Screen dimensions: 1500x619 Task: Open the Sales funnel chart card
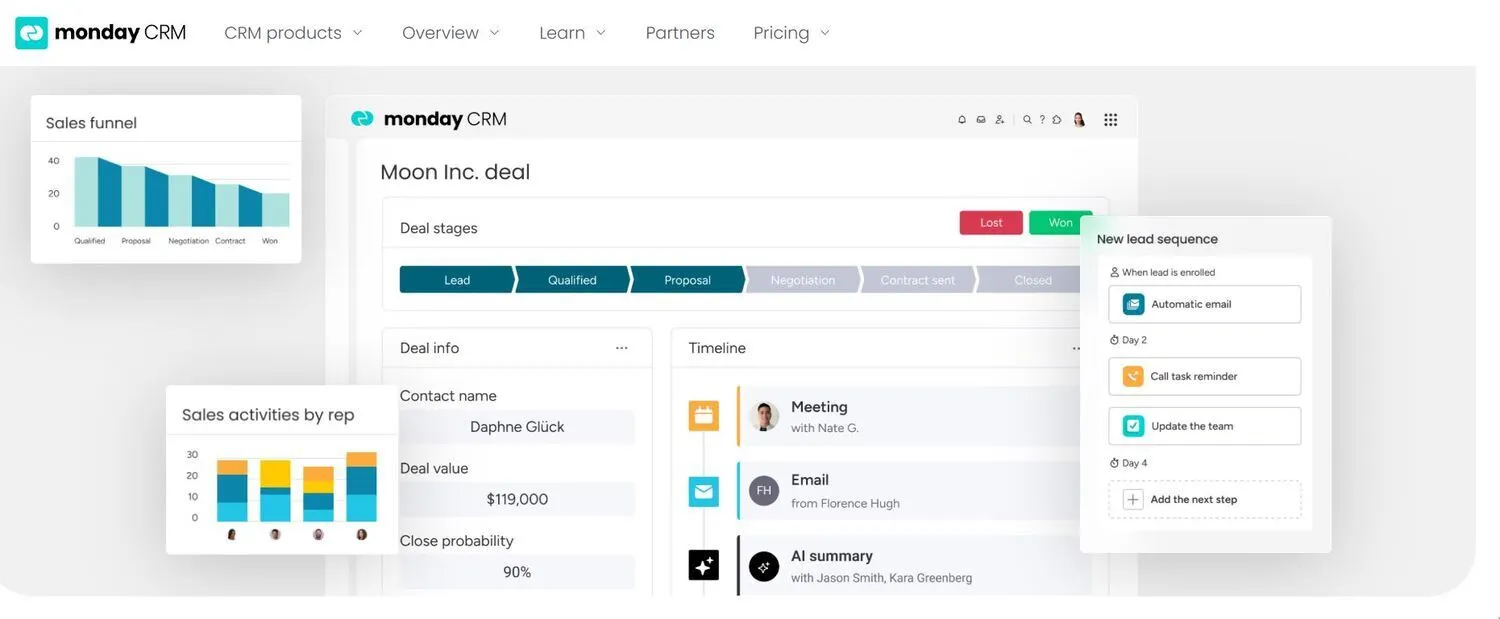166,179
